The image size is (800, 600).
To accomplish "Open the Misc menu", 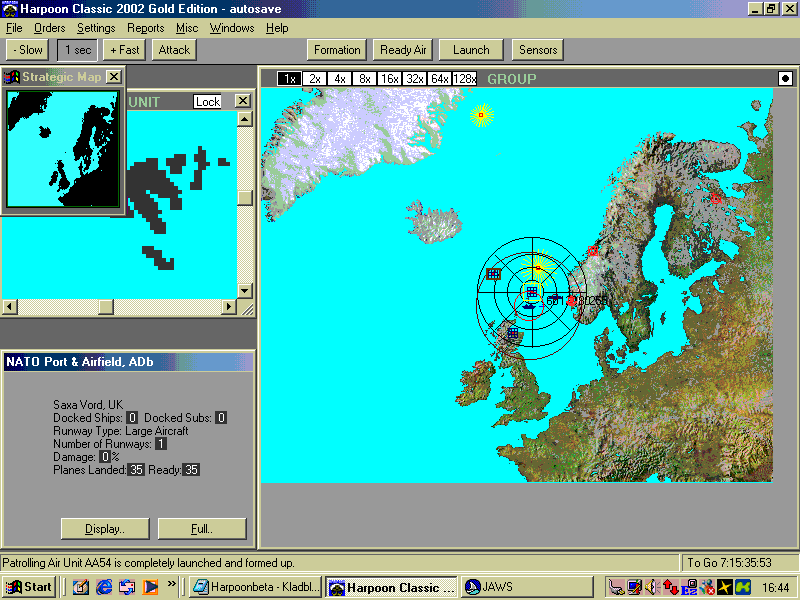I will (187, 28).
